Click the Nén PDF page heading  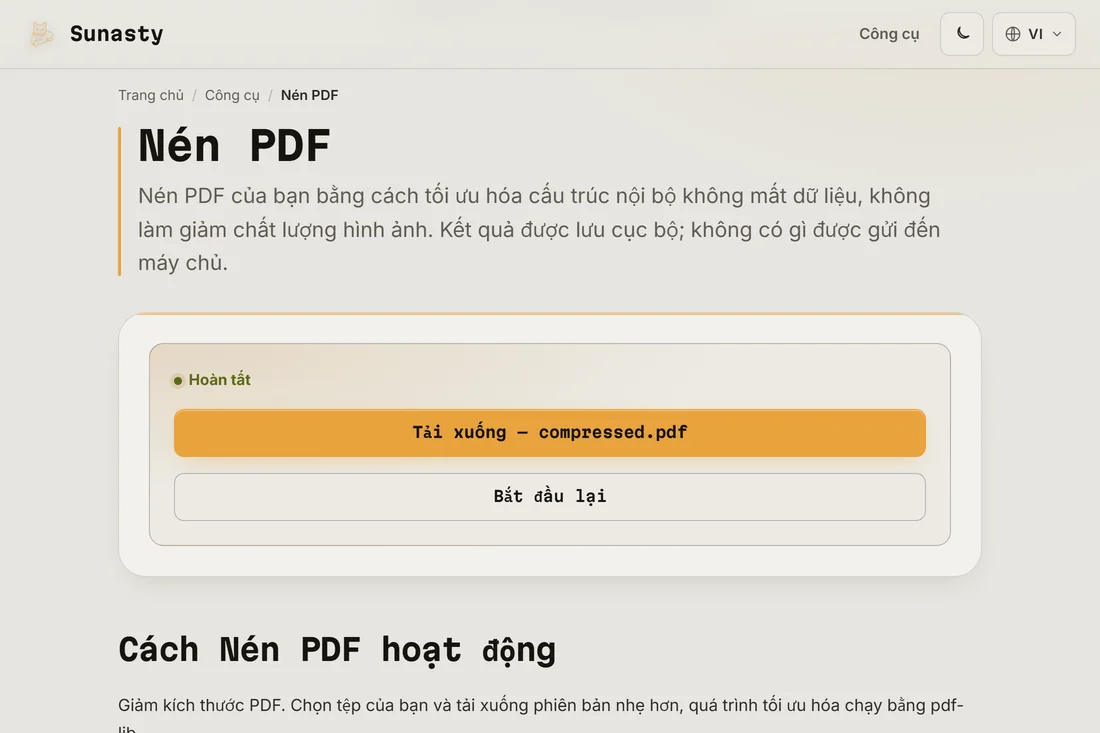(234, 145)
